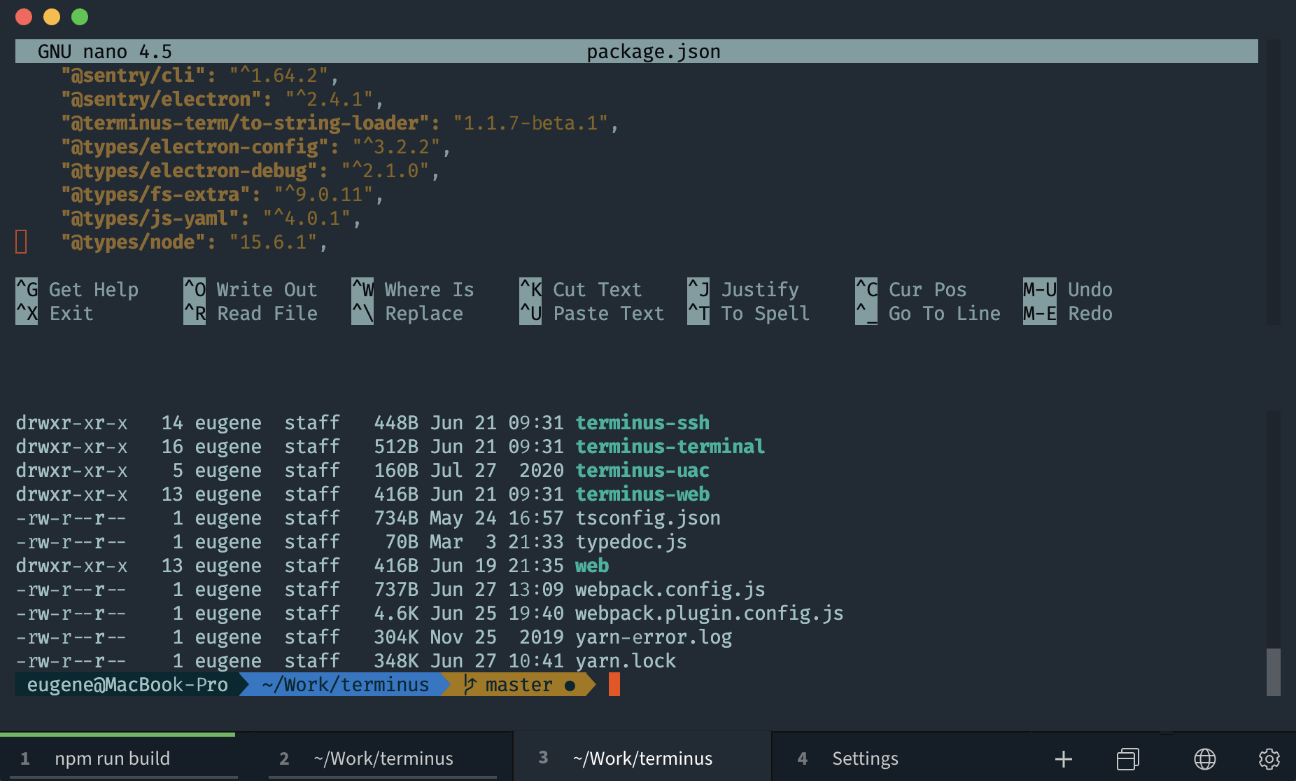
Task: Click the green fullscreen window button
Action: (80, 17)
